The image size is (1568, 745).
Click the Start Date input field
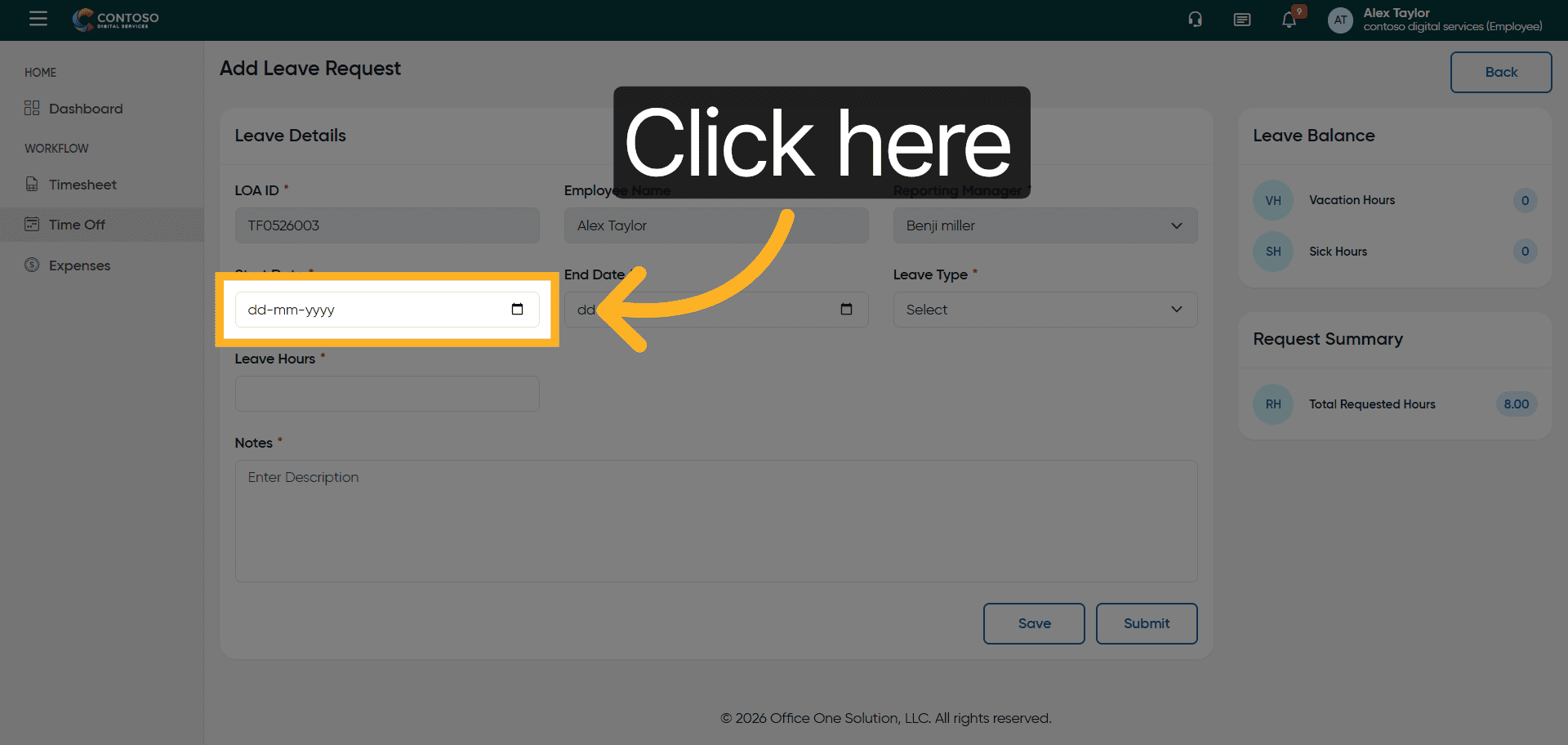367,310
